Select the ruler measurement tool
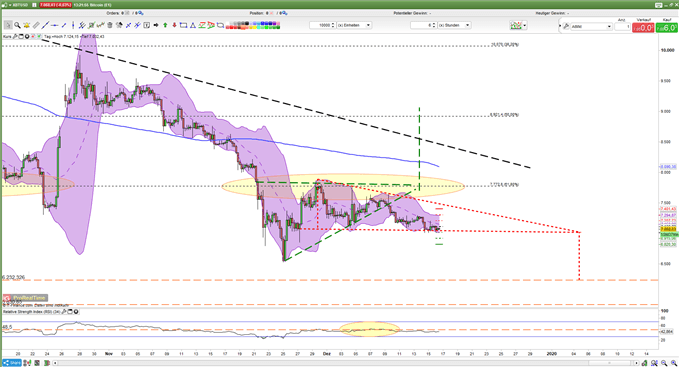Screen dimensions: 679x367 point(36,25)
